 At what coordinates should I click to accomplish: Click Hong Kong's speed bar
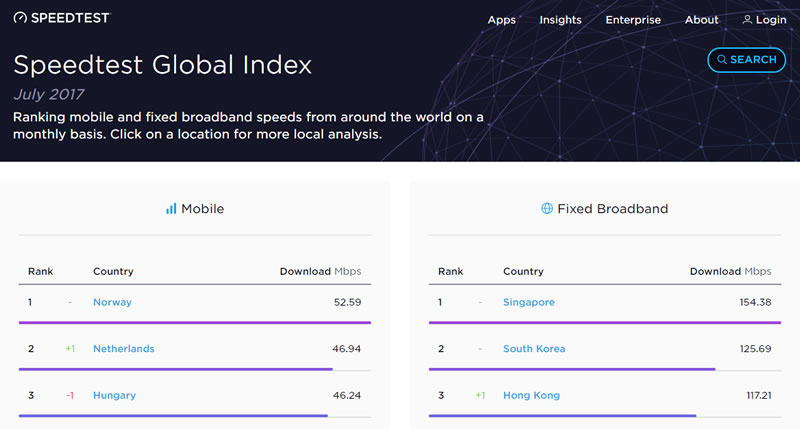562,416
